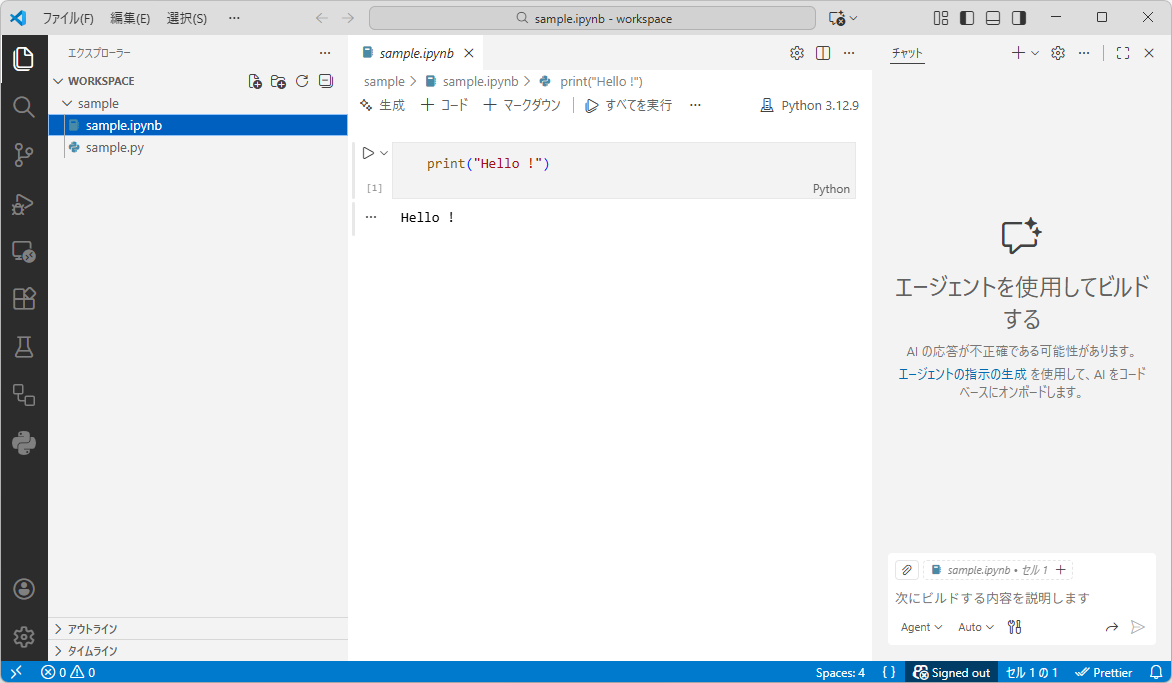Screen dimensions: 1172x683
Task: Select the sample.ipynb editor tab
Action: [x=416, y=53]
